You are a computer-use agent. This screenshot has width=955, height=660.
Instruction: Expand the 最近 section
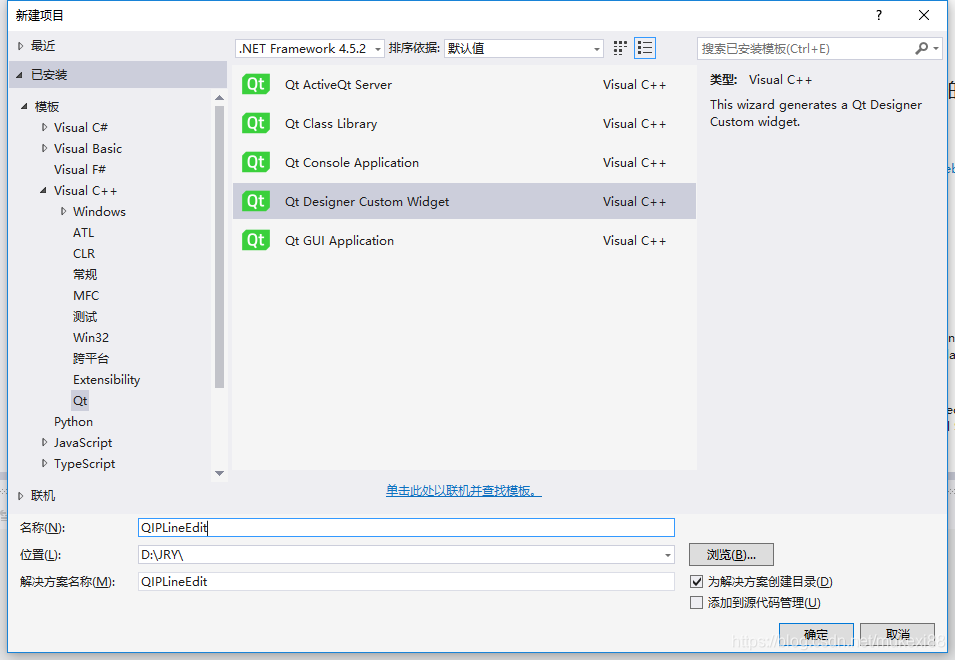pyautogui.click(x=20, y=46)
